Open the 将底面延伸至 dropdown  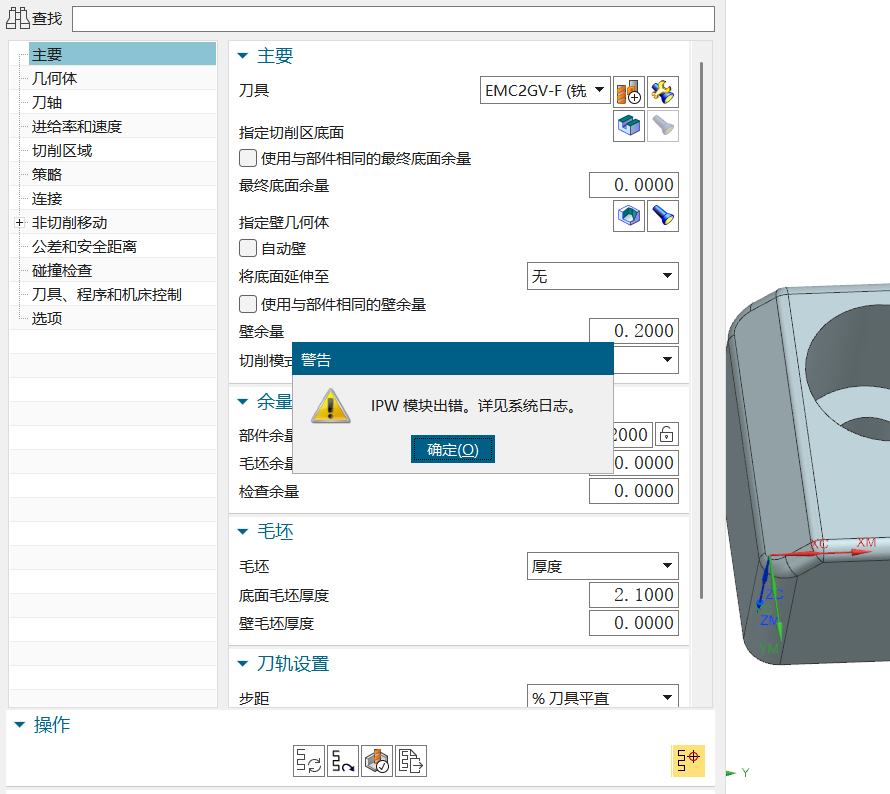click(602, 276)
